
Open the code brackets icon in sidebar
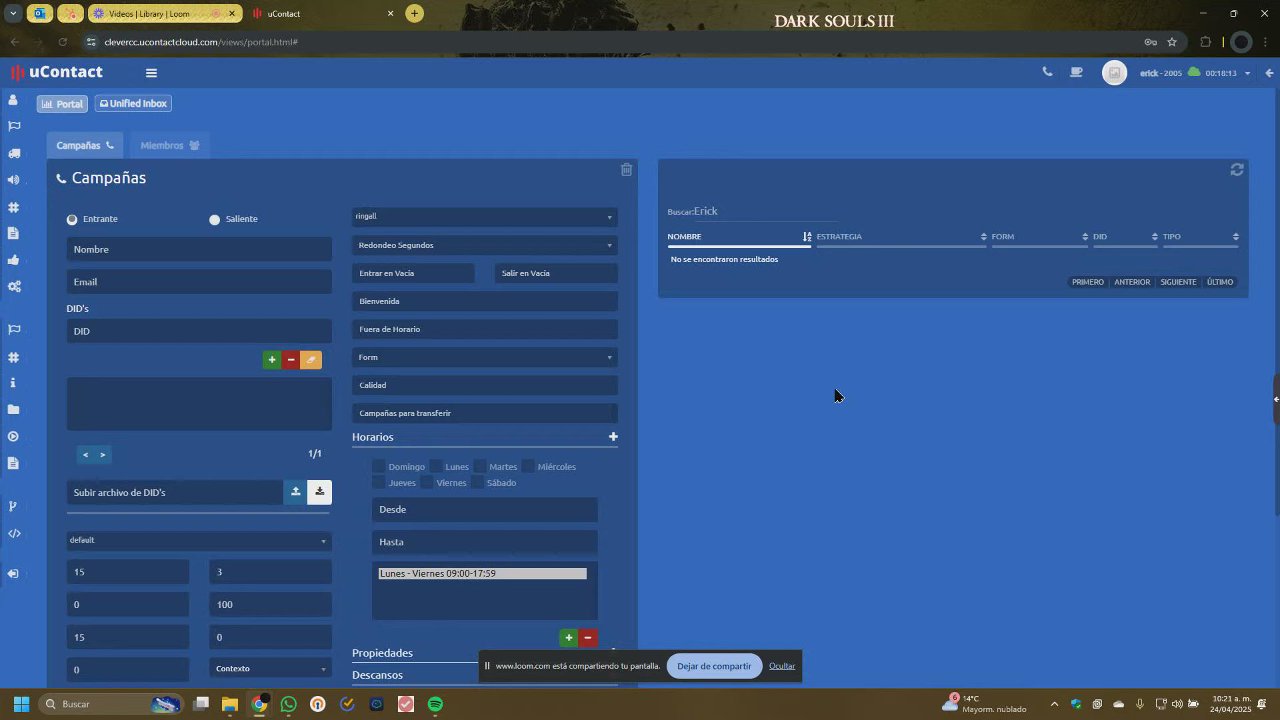pyautogui.click(x=14, y=533)
